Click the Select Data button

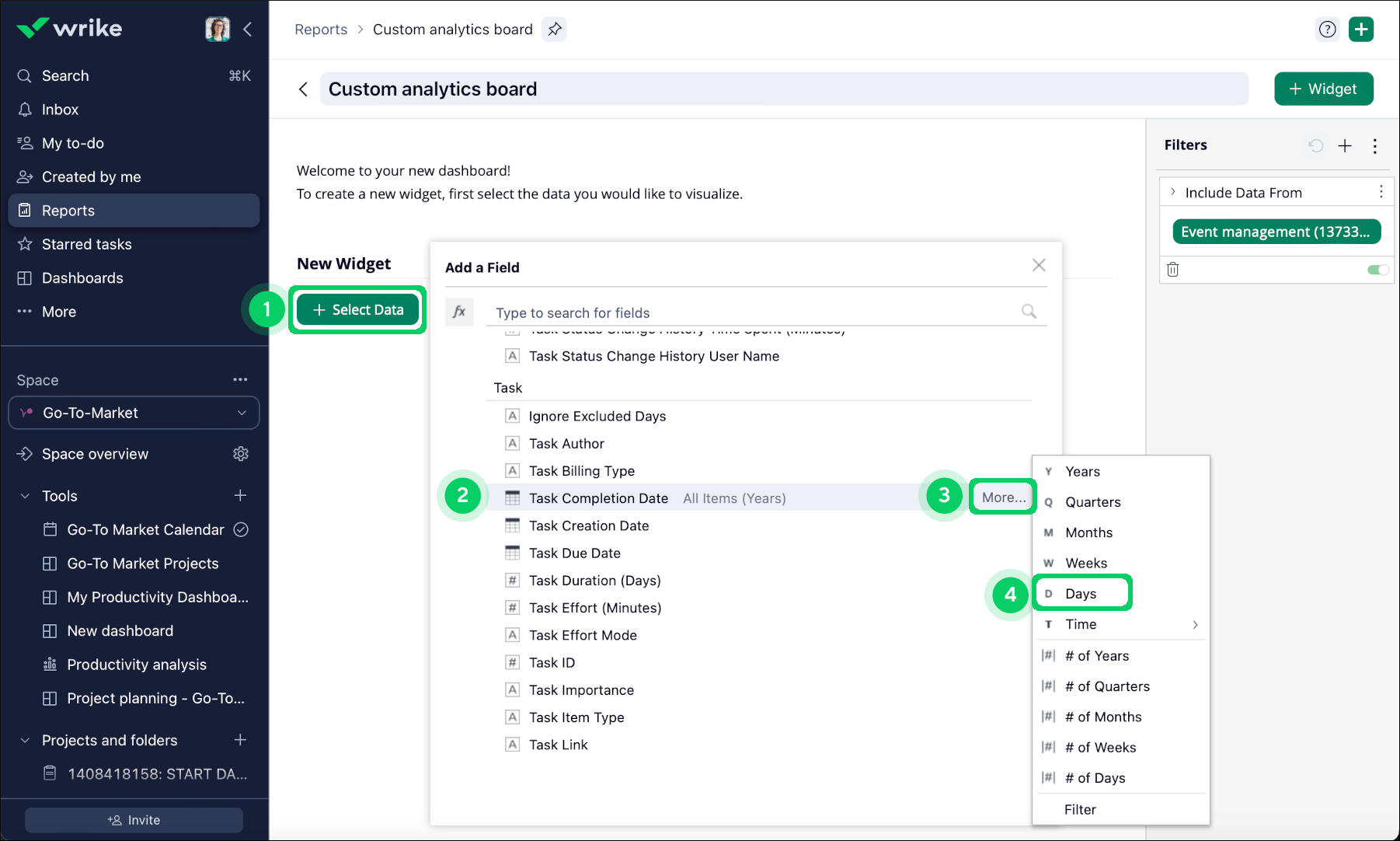(358, 310)
